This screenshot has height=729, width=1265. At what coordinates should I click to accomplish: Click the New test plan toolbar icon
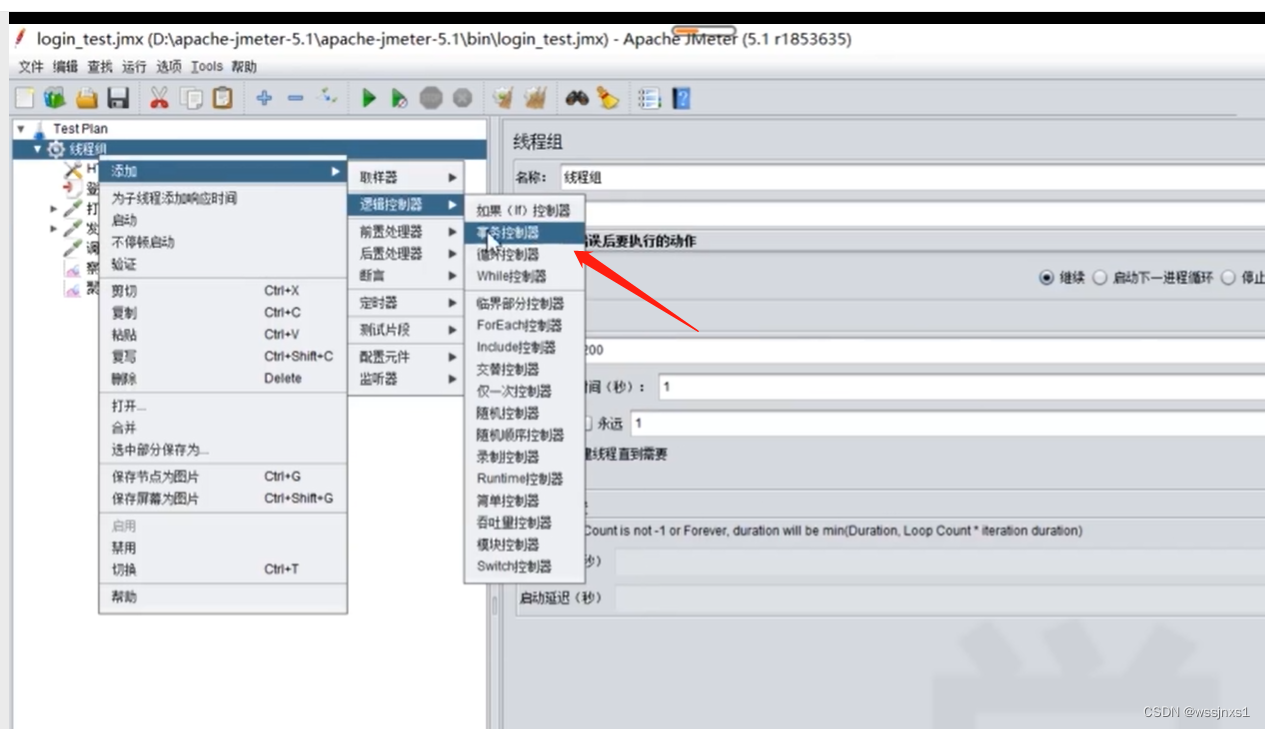[25, 98]
